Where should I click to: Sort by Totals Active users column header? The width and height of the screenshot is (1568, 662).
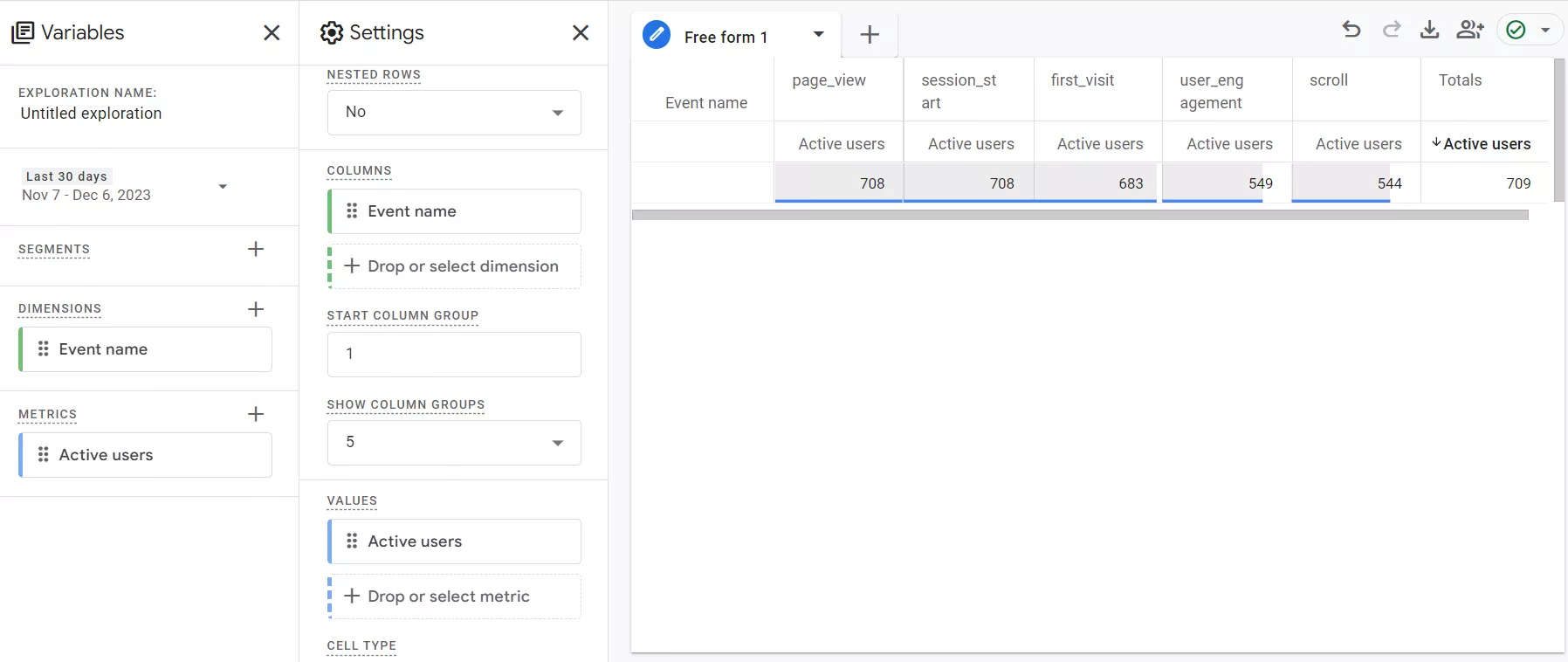[1481, 144]
